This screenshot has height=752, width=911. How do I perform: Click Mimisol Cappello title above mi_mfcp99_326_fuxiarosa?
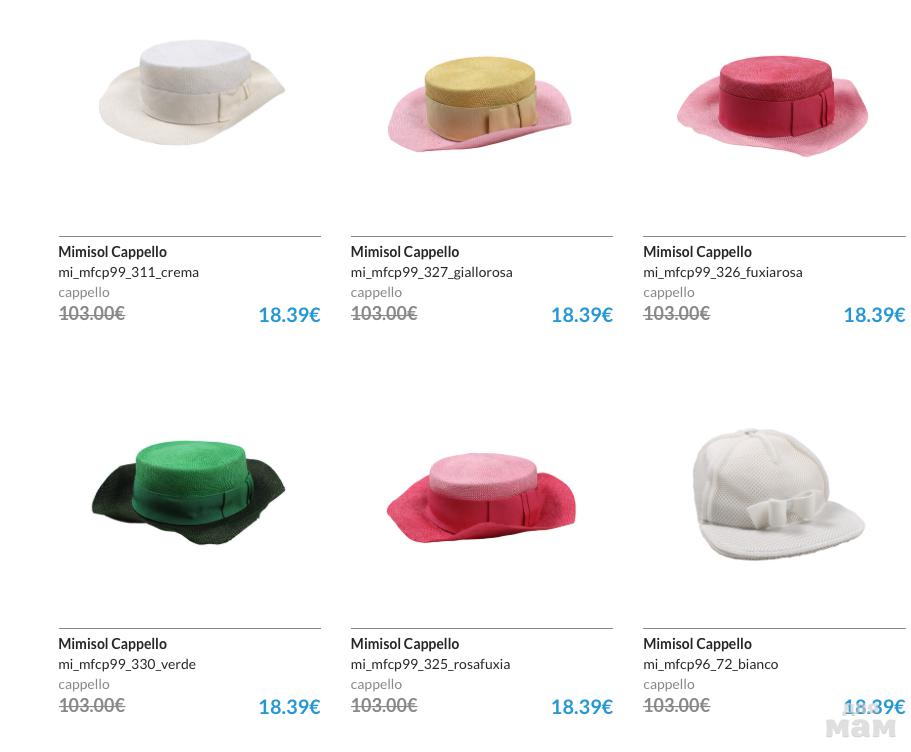697,252
